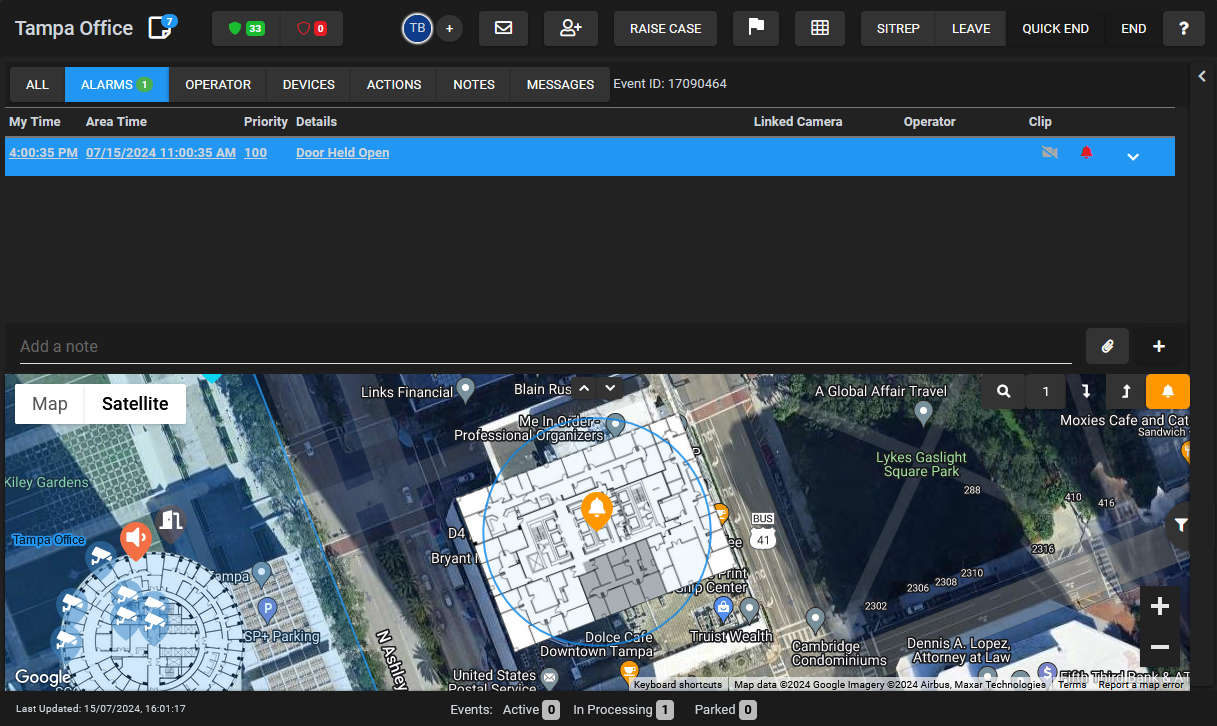The image size is (1217, 726).
Task: Click the add user icon button
Action: tap(571, 29)
